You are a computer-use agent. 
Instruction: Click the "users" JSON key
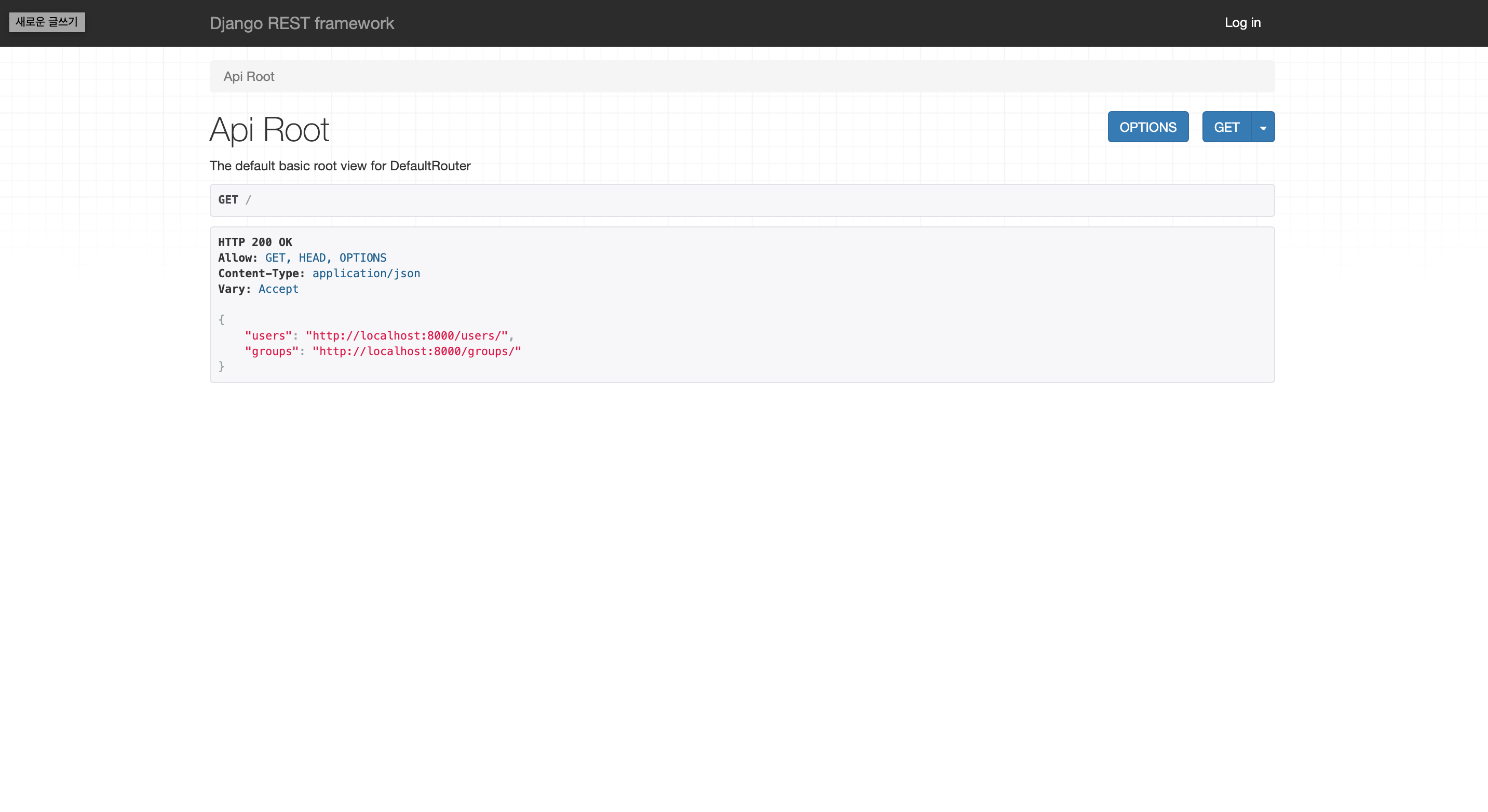coord(268,335)
